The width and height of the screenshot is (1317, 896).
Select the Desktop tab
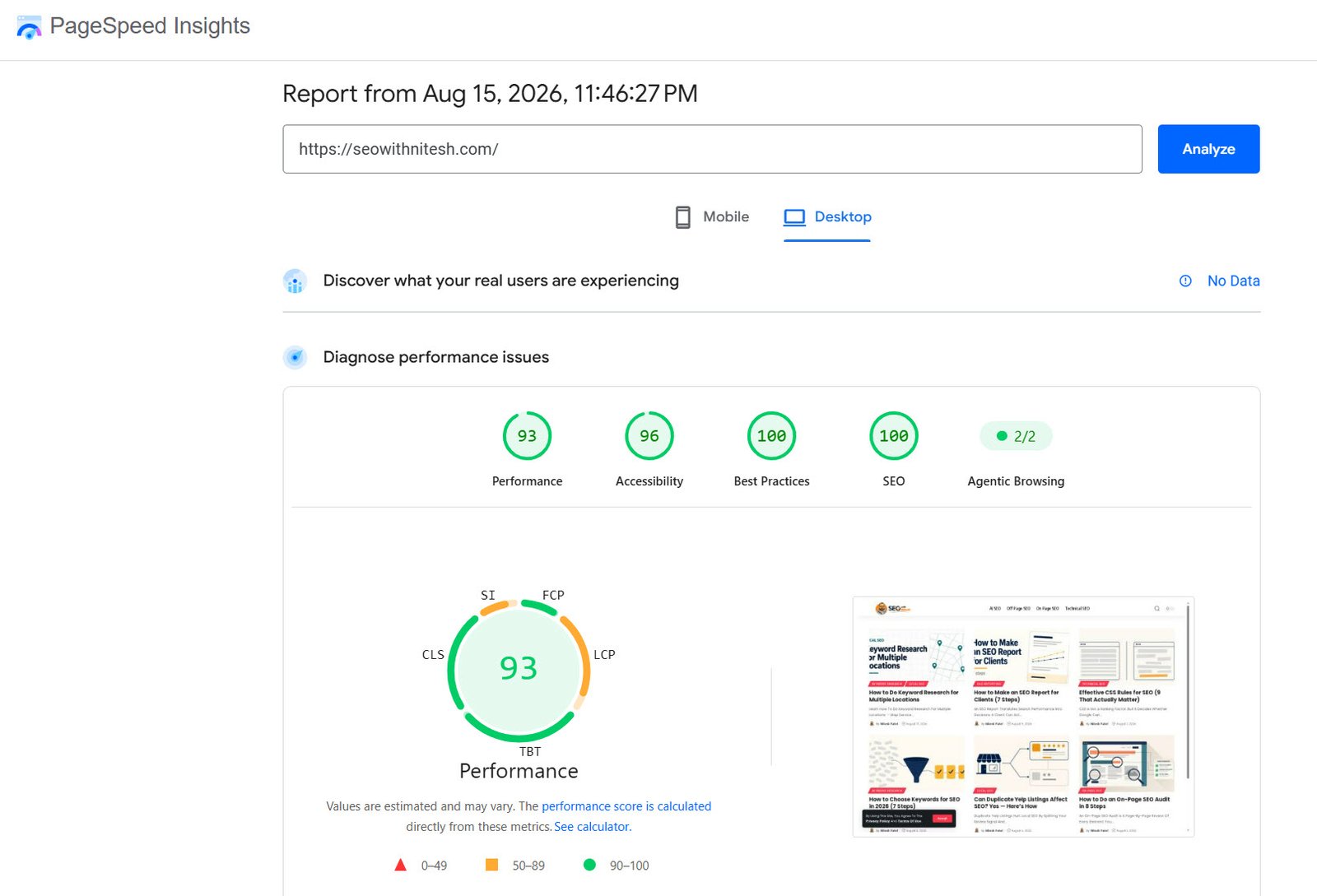(827, 217)
